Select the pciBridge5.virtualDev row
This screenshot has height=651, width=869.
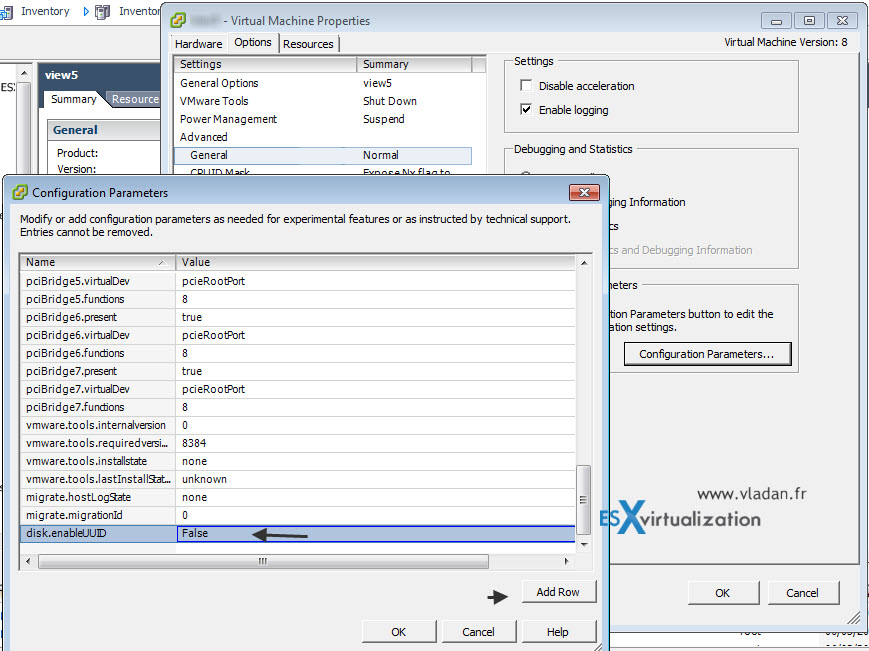298,281
